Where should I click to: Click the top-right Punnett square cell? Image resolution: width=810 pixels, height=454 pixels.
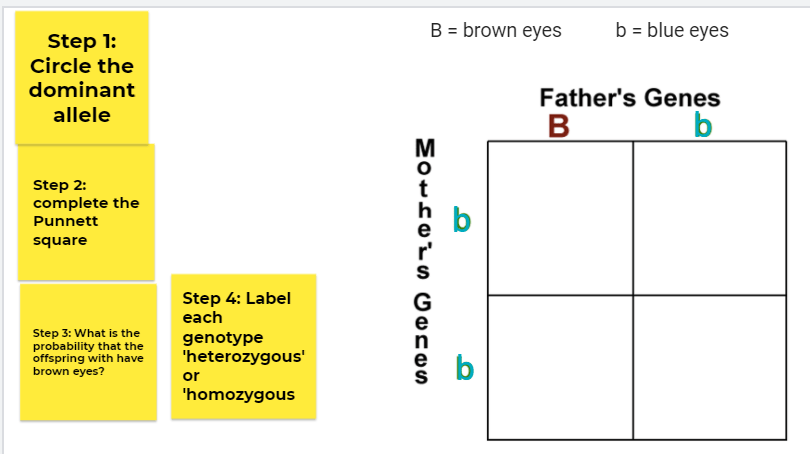[x=709, y=218]
